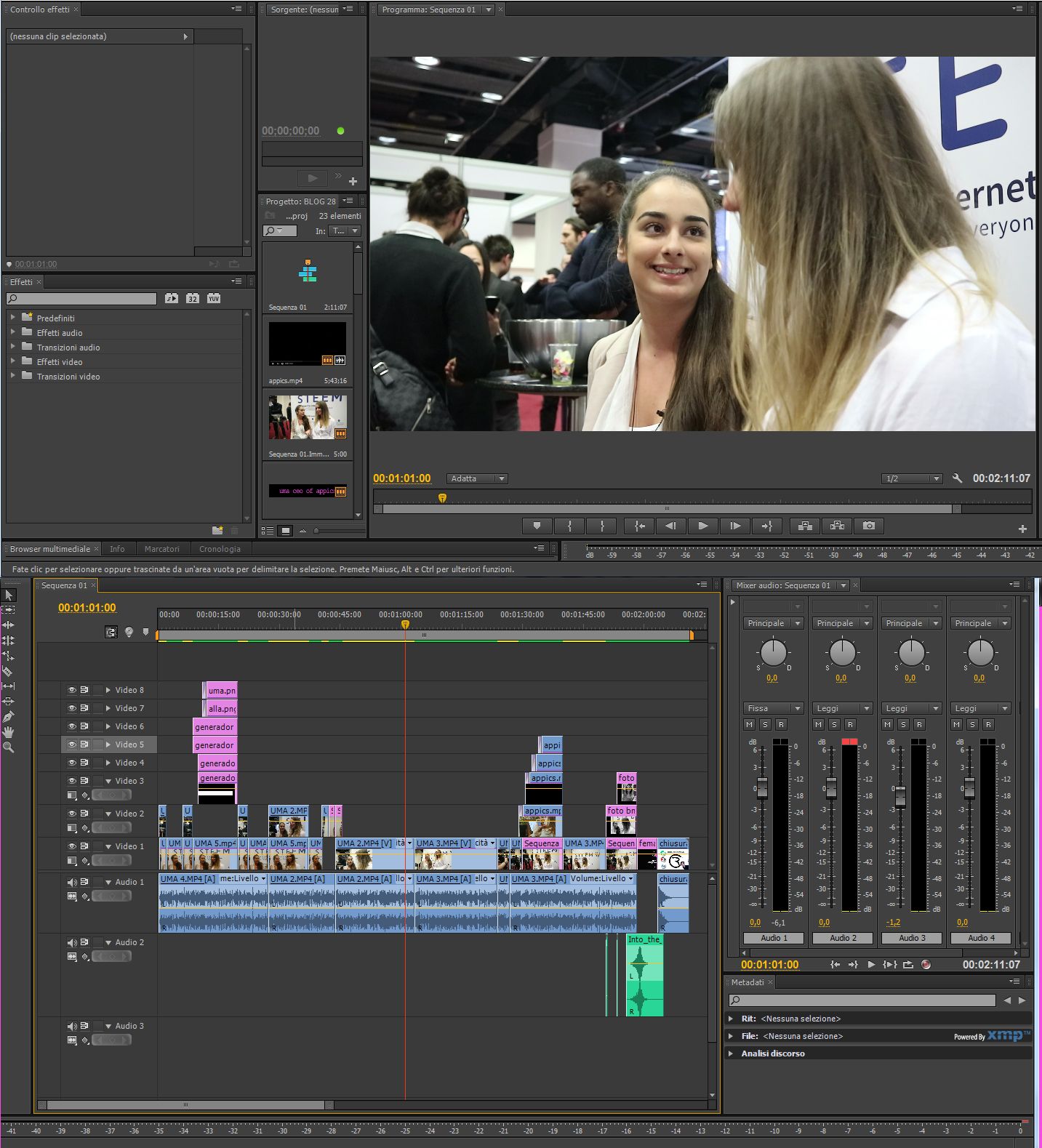Click Go to In point button

(x=639, y=526)
